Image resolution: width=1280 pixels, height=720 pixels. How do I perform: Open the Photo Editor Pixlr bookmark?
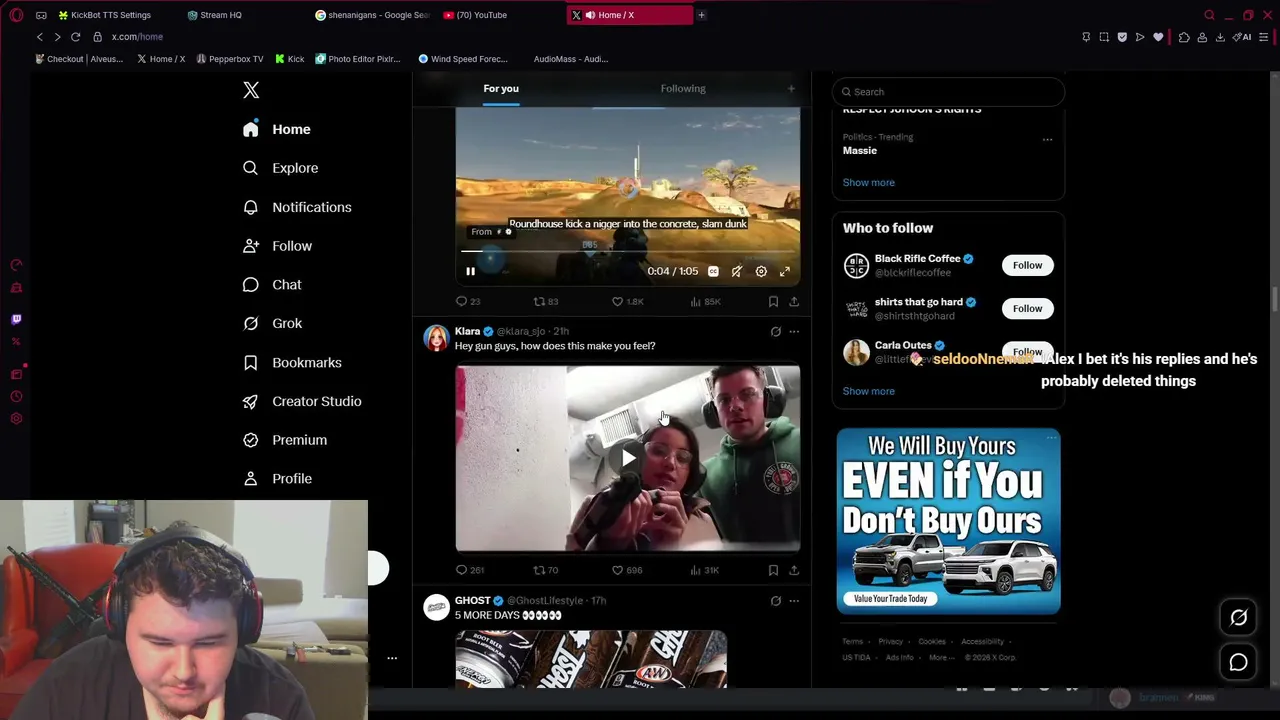coord(358,59)
